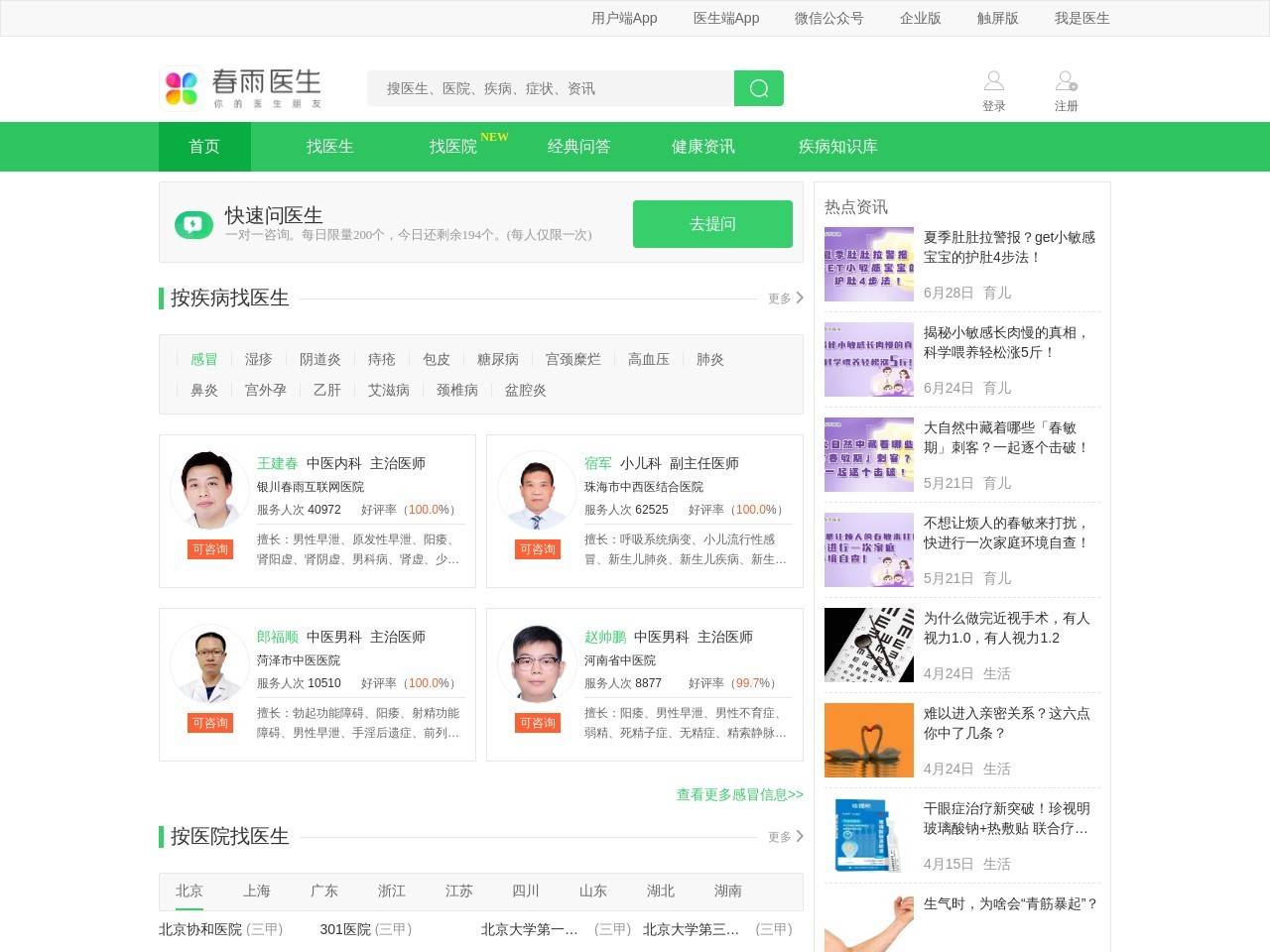Click the search input field

(551, 88)
